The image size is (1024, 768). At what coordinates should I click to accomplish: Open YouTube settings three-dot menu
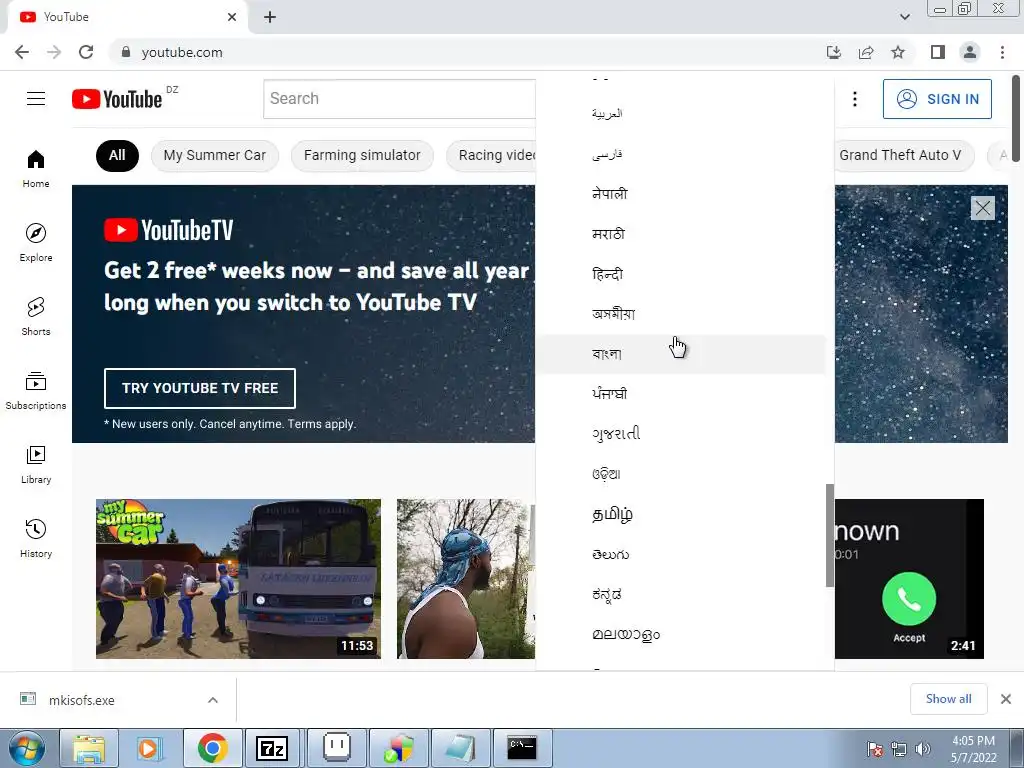(x=855, y=99)
